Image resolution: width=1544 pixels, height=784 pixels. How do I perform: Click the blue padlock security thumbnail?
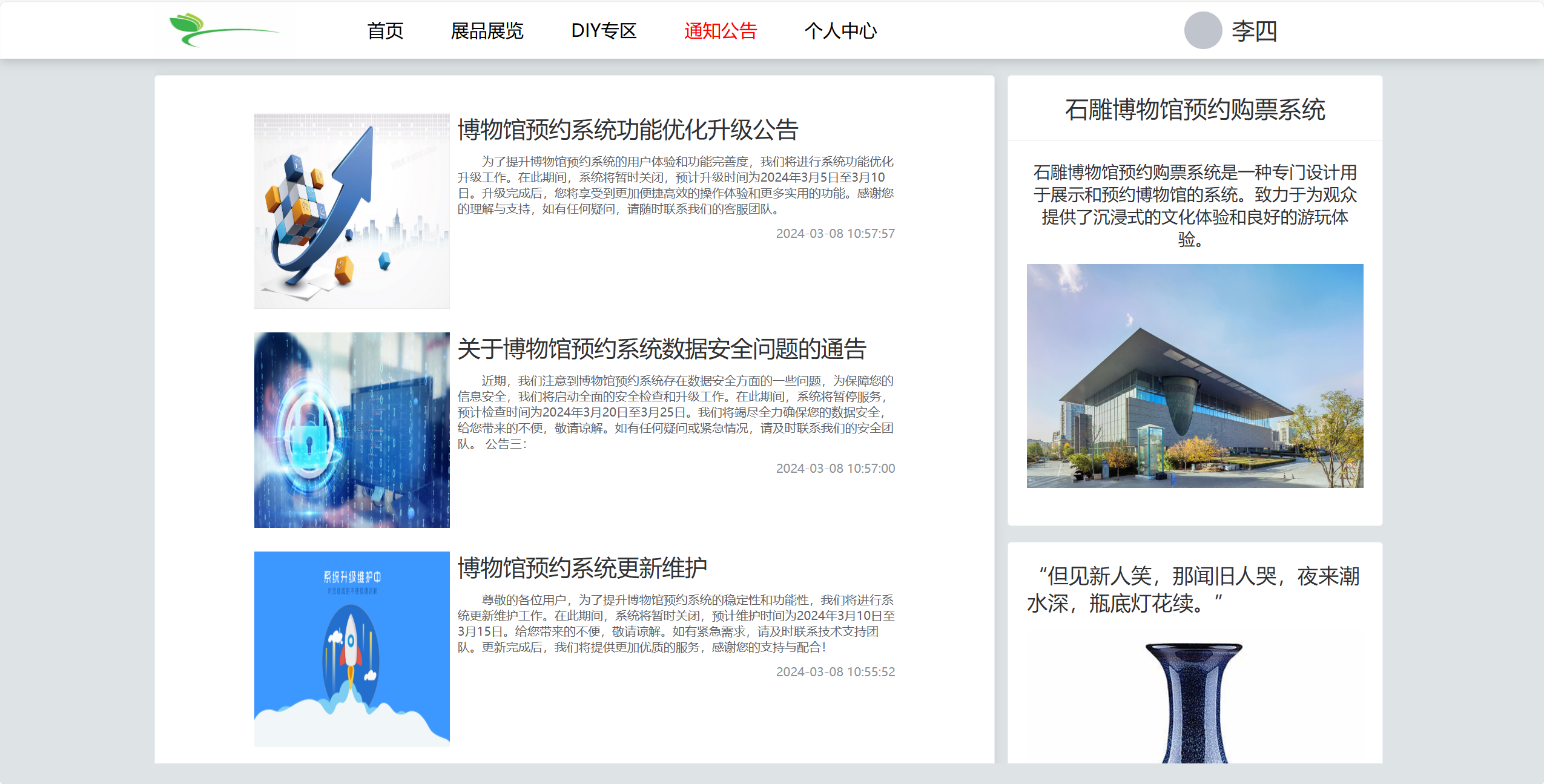(x=352, y=430)
